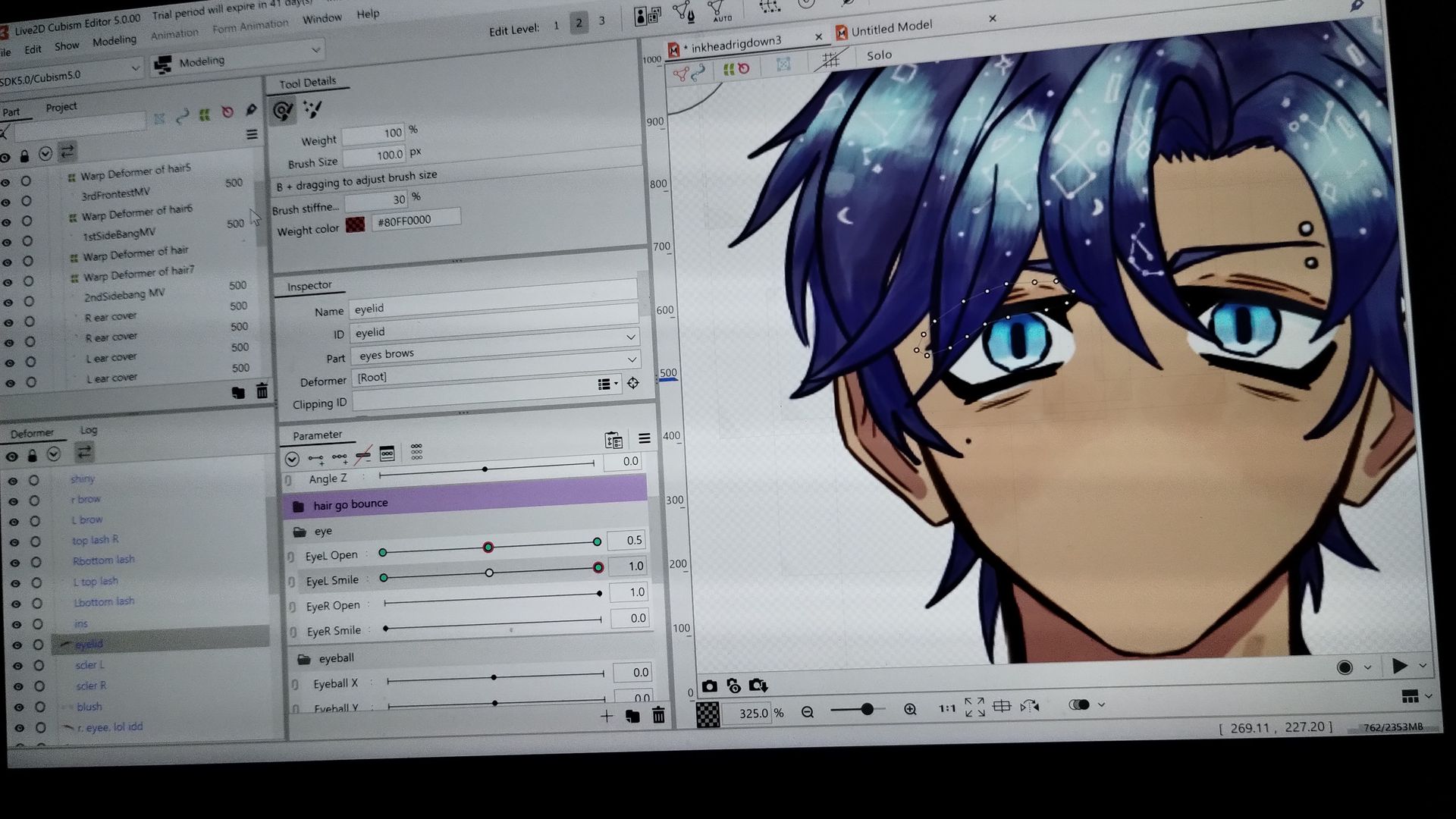The height and width of the screenshot is (819, 1456).
Task: Toggle visibility of Warp Deformer of hair5
Action: [5, 183]
